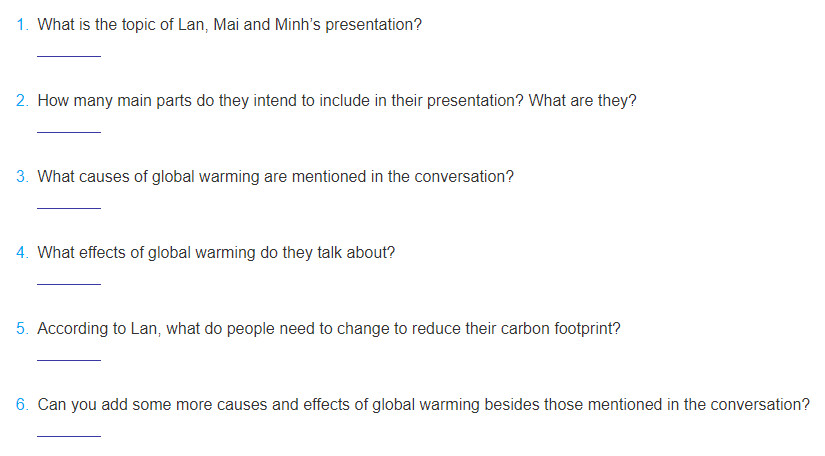Select the blue number 3 marker
Viewport: 825px width, 456px height.
[22, 177]
